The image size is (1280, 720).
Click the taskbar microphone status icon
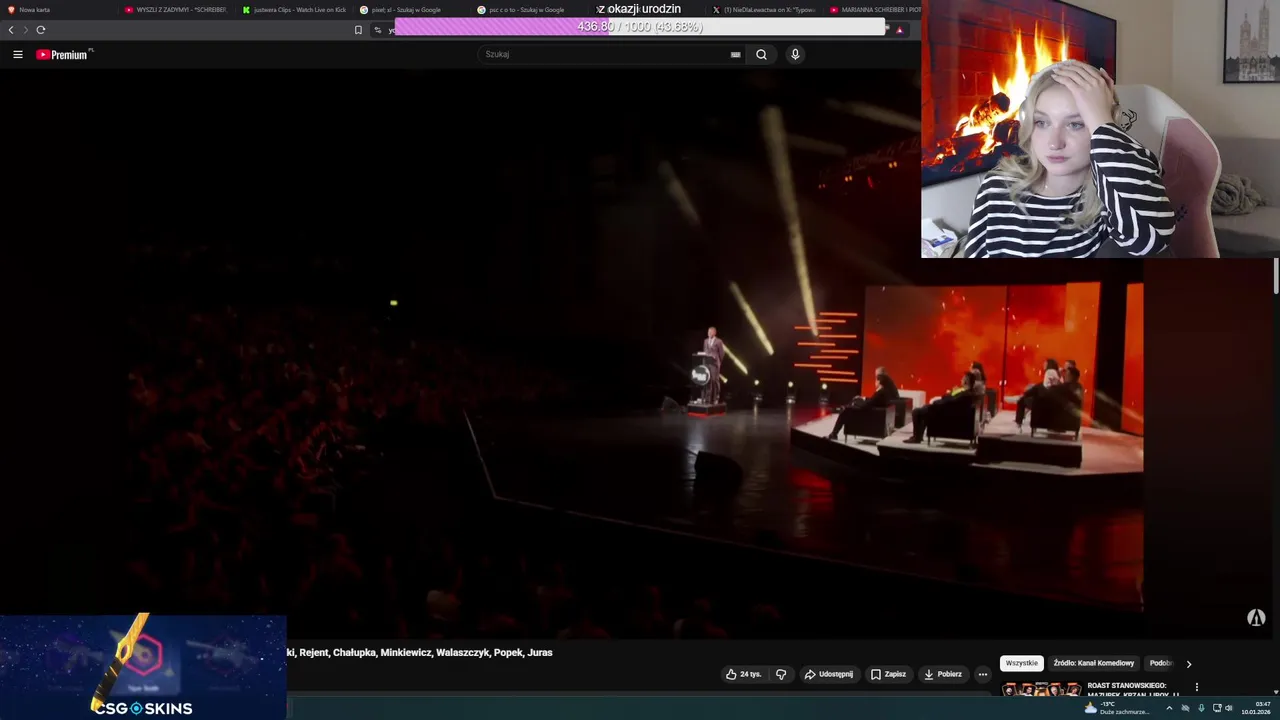(1201, 708)
